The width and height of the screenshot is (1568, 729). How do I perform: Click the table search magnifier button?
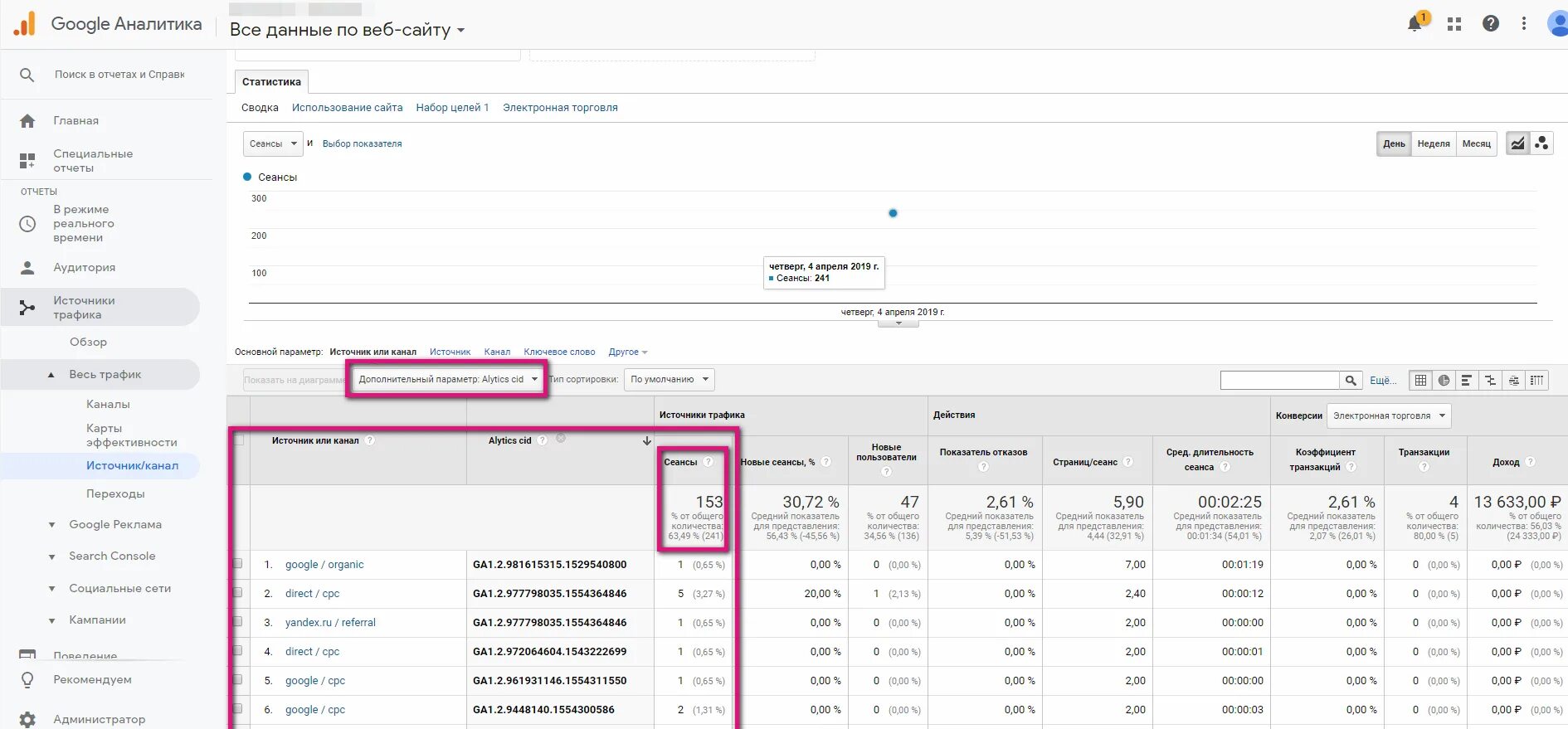click(1351, 380)
